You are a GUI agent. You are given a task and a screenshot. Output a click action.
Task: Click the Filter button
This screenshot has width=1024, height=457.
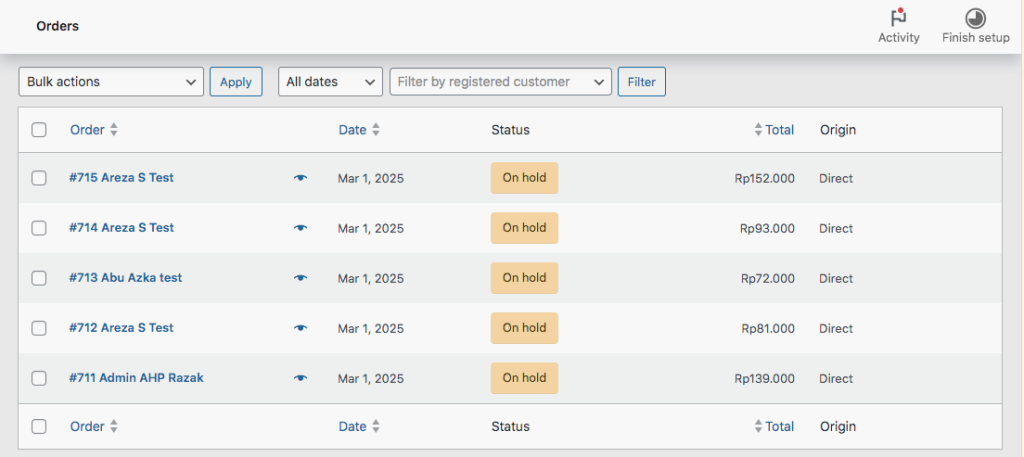(641, 82)
